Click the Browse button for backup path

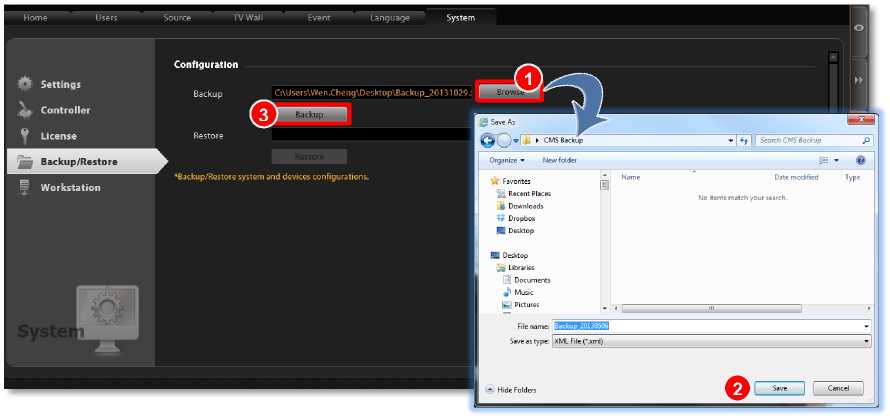coord(507,92)
